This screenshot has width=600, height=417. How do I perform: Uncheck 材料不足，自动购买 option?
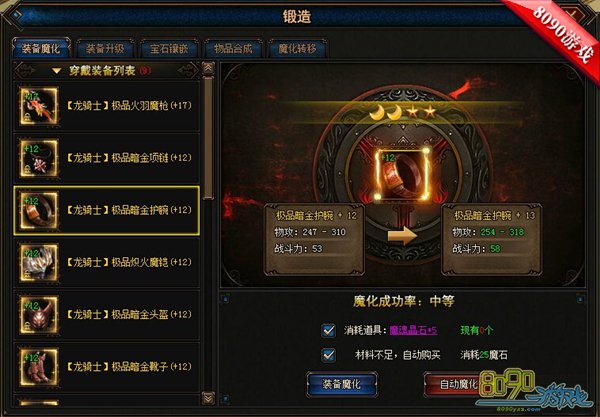pyautogui.click(x=328, y=355)
